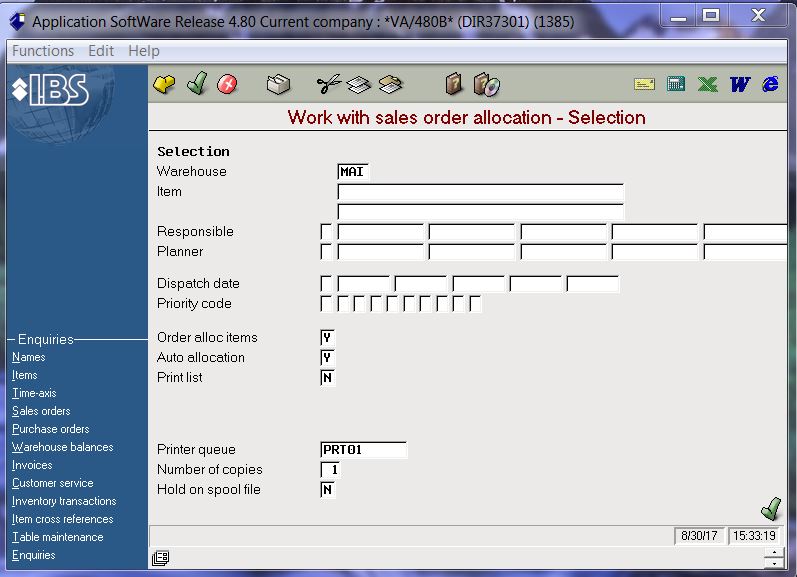Click the status bar window list icon
797x577 pixels.
[161, 558]
